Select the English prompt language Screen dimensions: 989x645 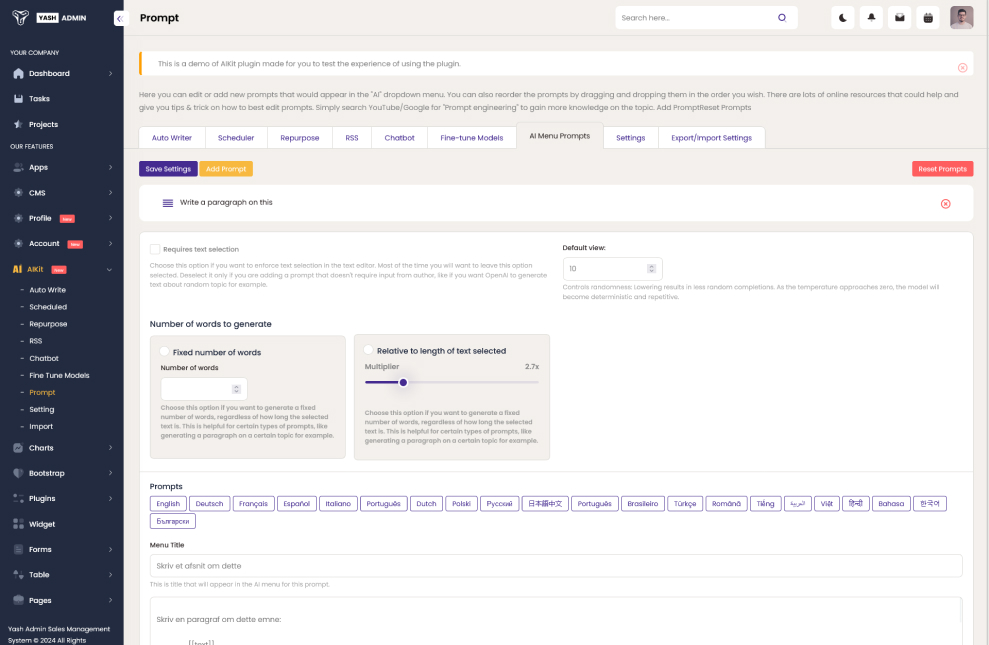tap(168, 504)
